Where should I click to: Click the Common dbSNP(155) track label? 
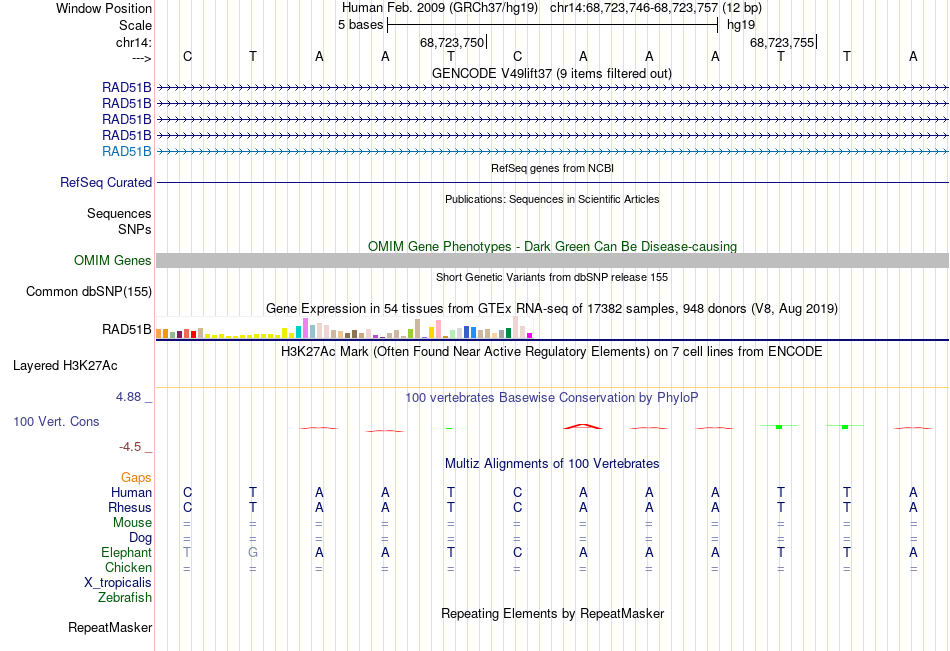(88, 292)
